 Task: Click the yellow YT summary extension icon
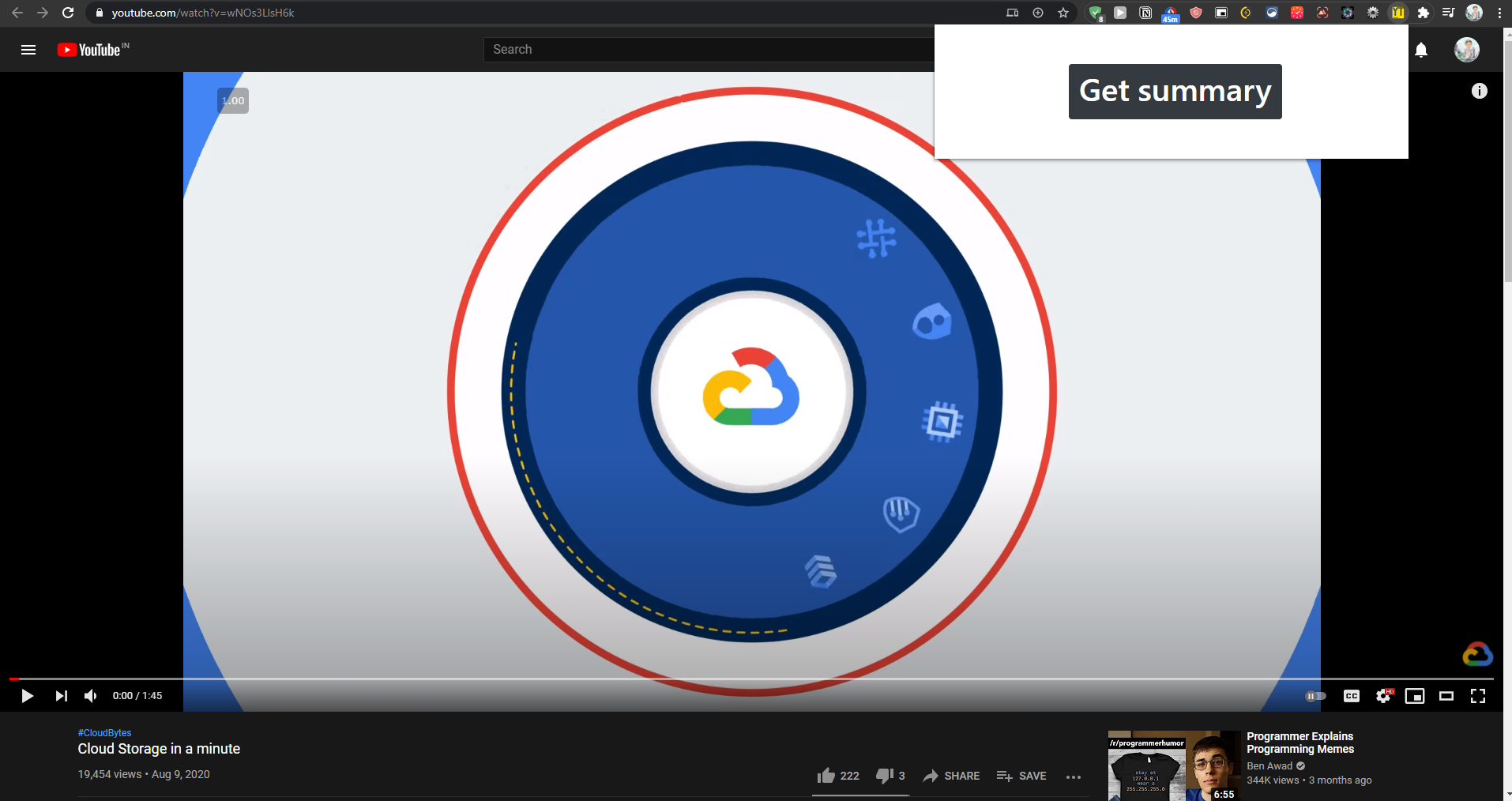click(1398, 13)
